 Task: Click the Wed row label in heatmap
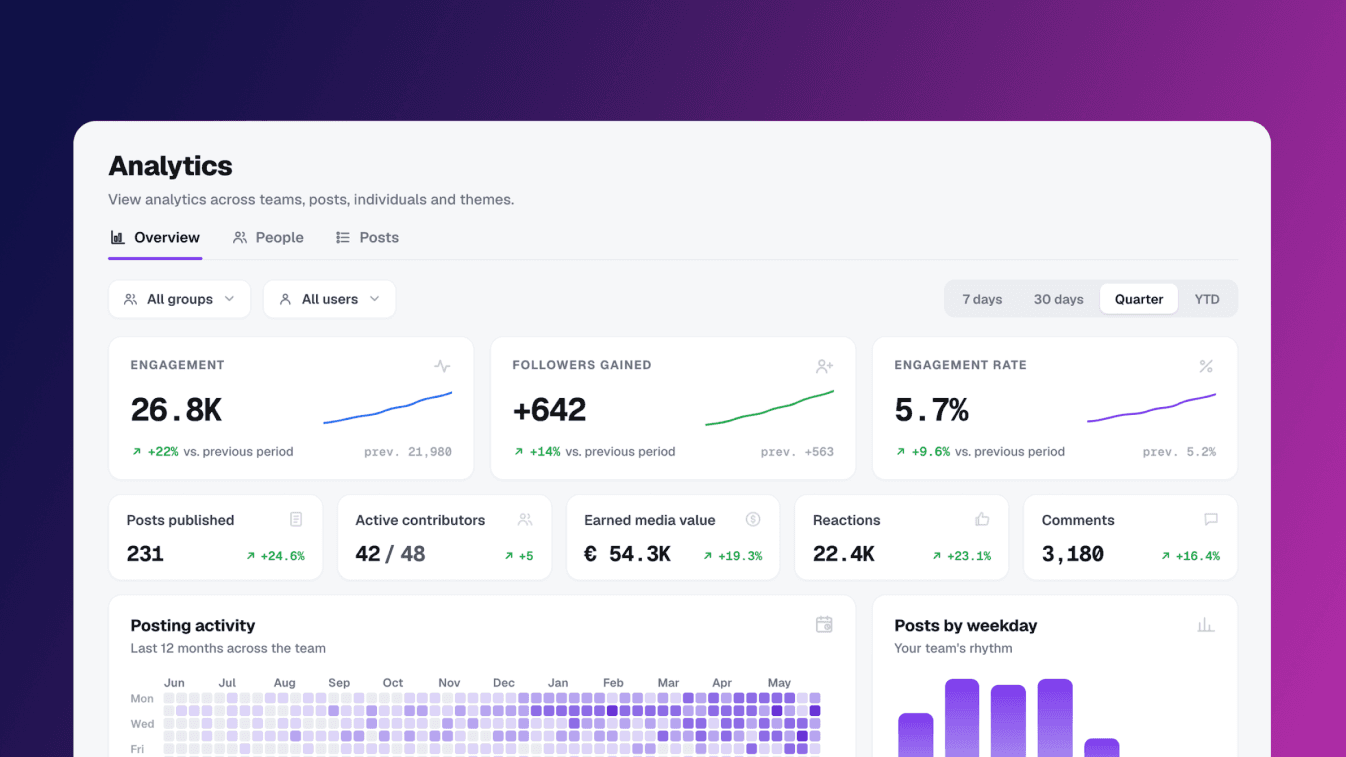click(143, 724)
